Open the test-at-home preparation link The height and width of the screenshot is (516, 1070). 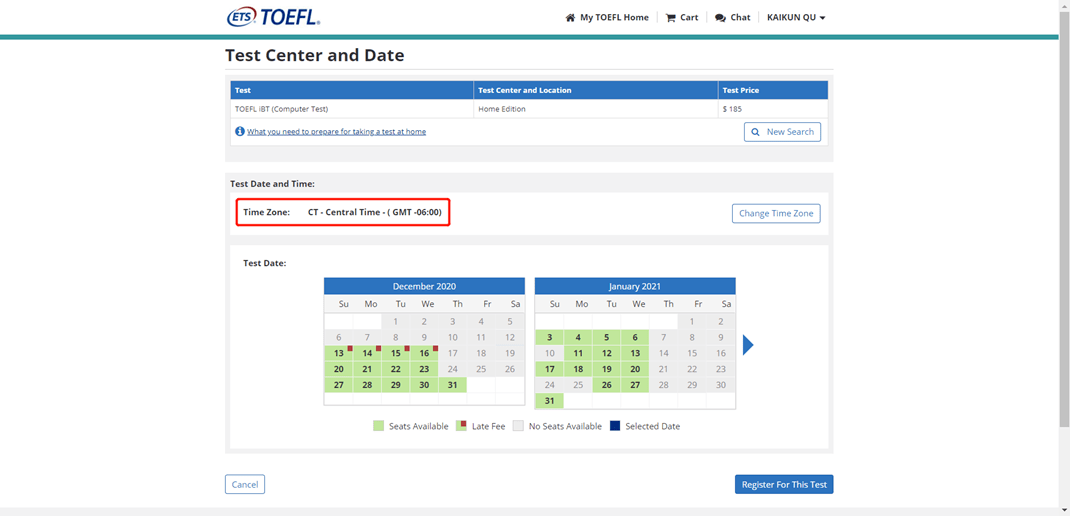click(x=336, y=132)
